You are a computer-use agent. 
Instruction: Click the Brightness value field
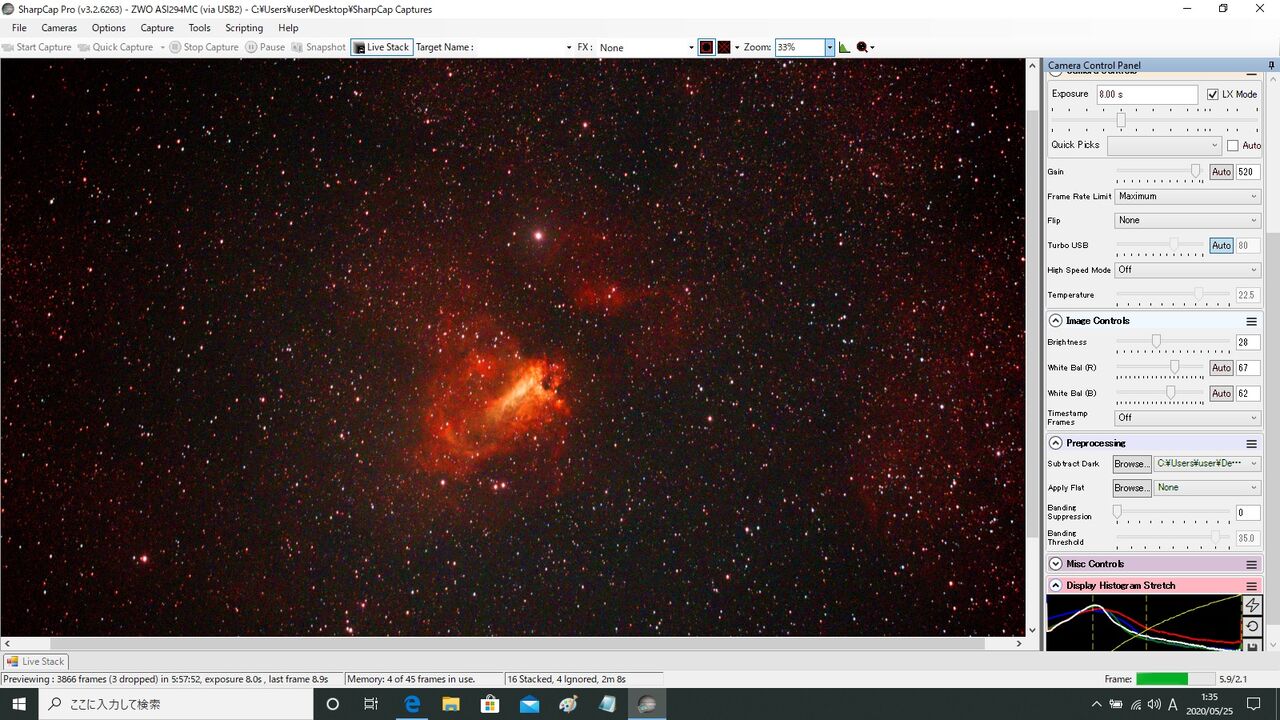[1248, 342]
